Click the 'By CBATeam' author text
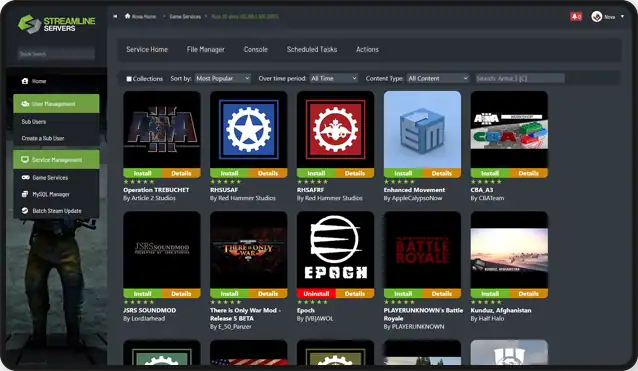The width and height of the screenshot is (638, 371). 487,198
